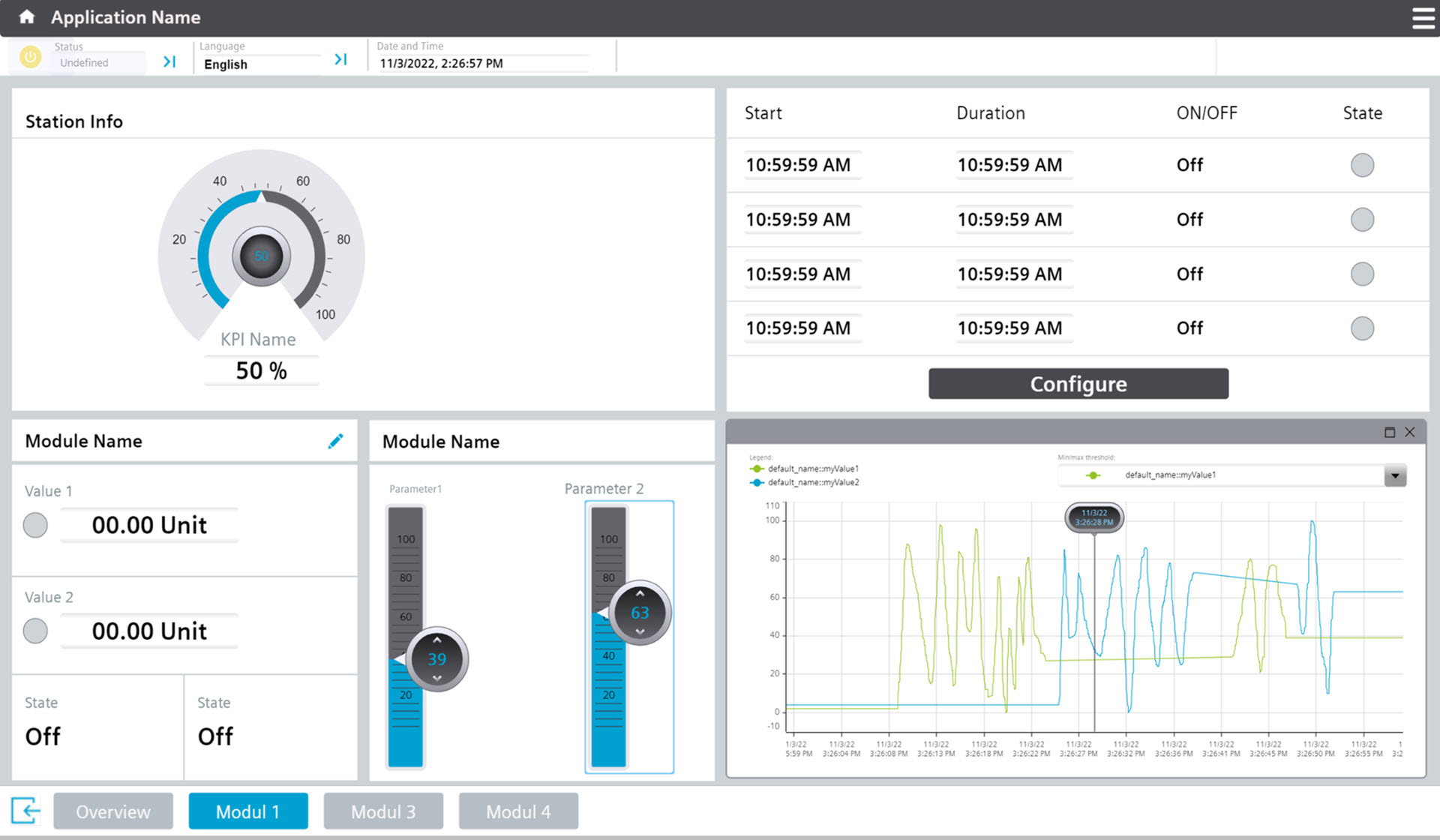Click the power status icon near Status Undefined
The width and height of the screenshot is (1440, 840).
click(30, 55)
